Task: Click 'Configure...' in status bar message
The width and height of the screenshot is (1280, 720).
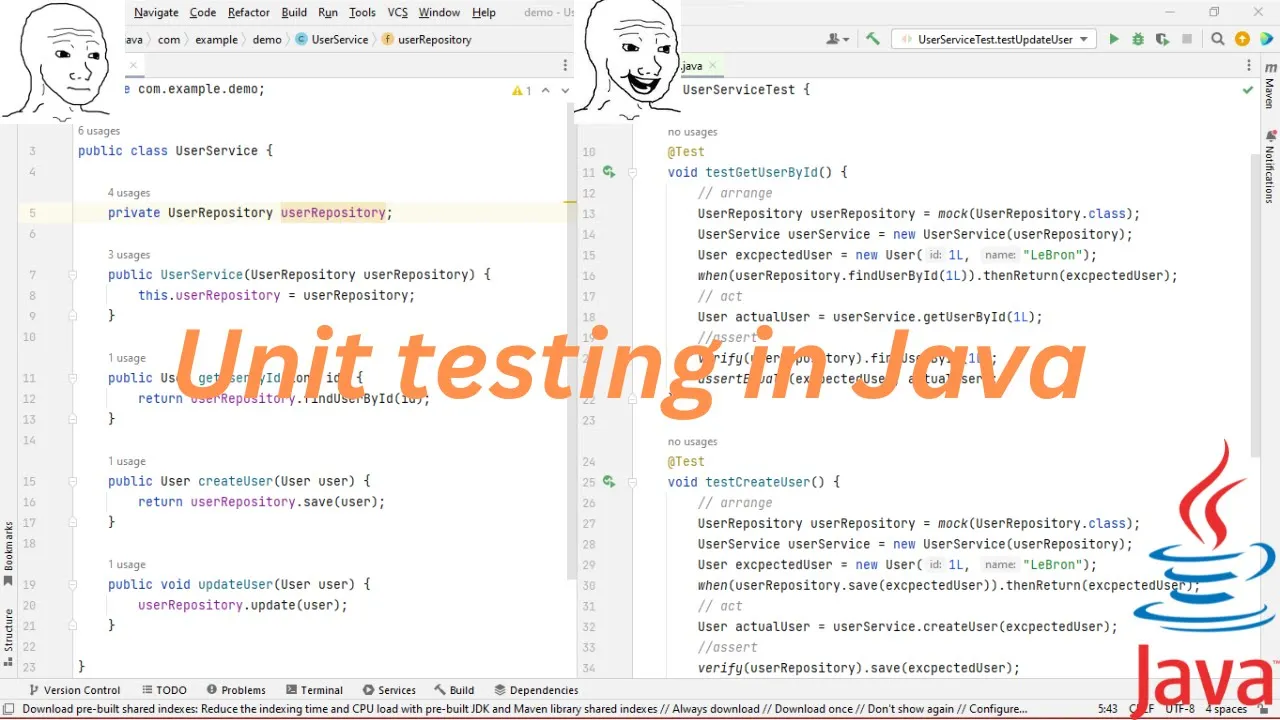Action: [x=997, y=709]
